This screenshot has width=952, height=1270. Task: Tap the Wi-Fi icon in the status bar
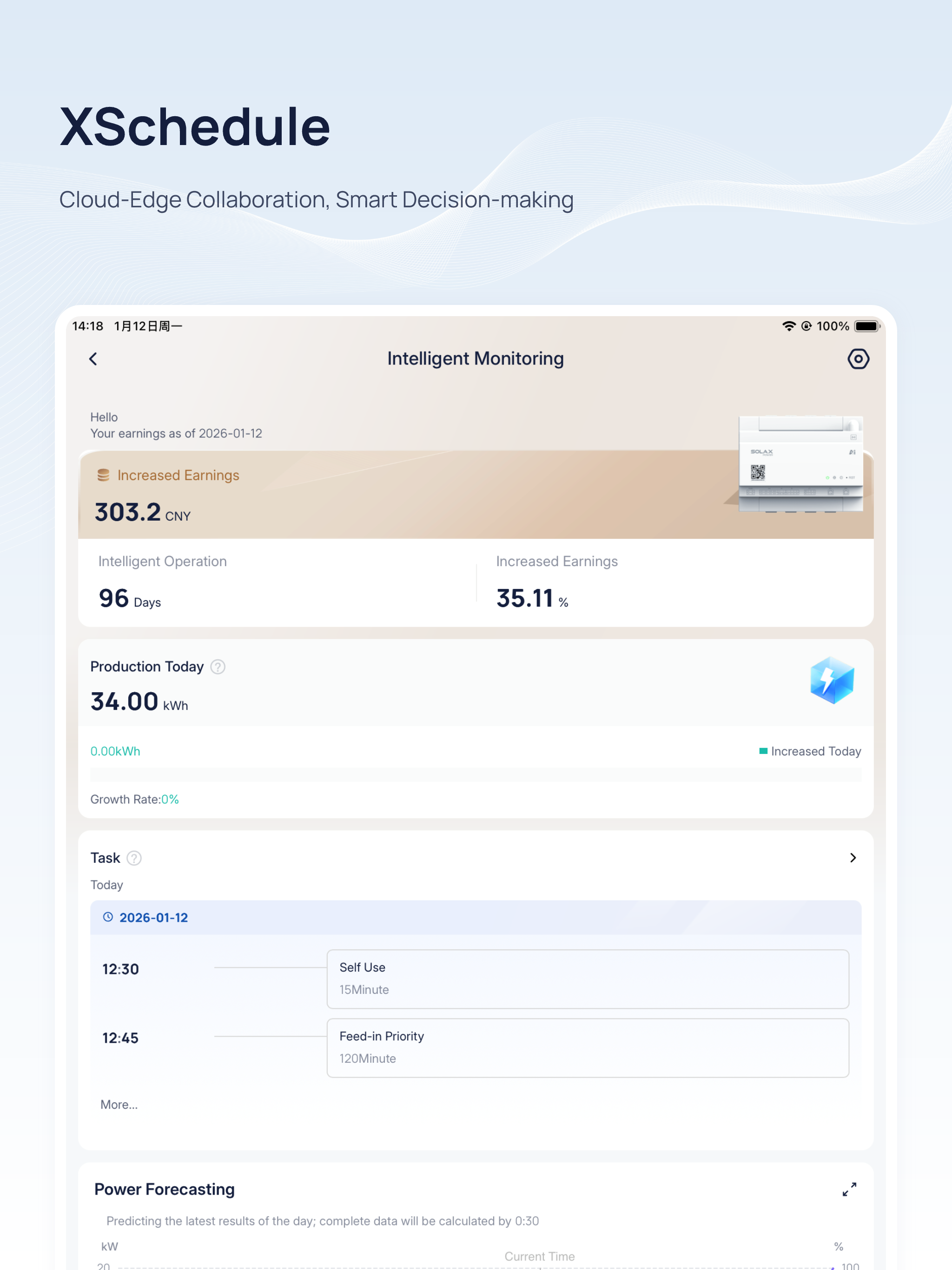pos(789,325)
